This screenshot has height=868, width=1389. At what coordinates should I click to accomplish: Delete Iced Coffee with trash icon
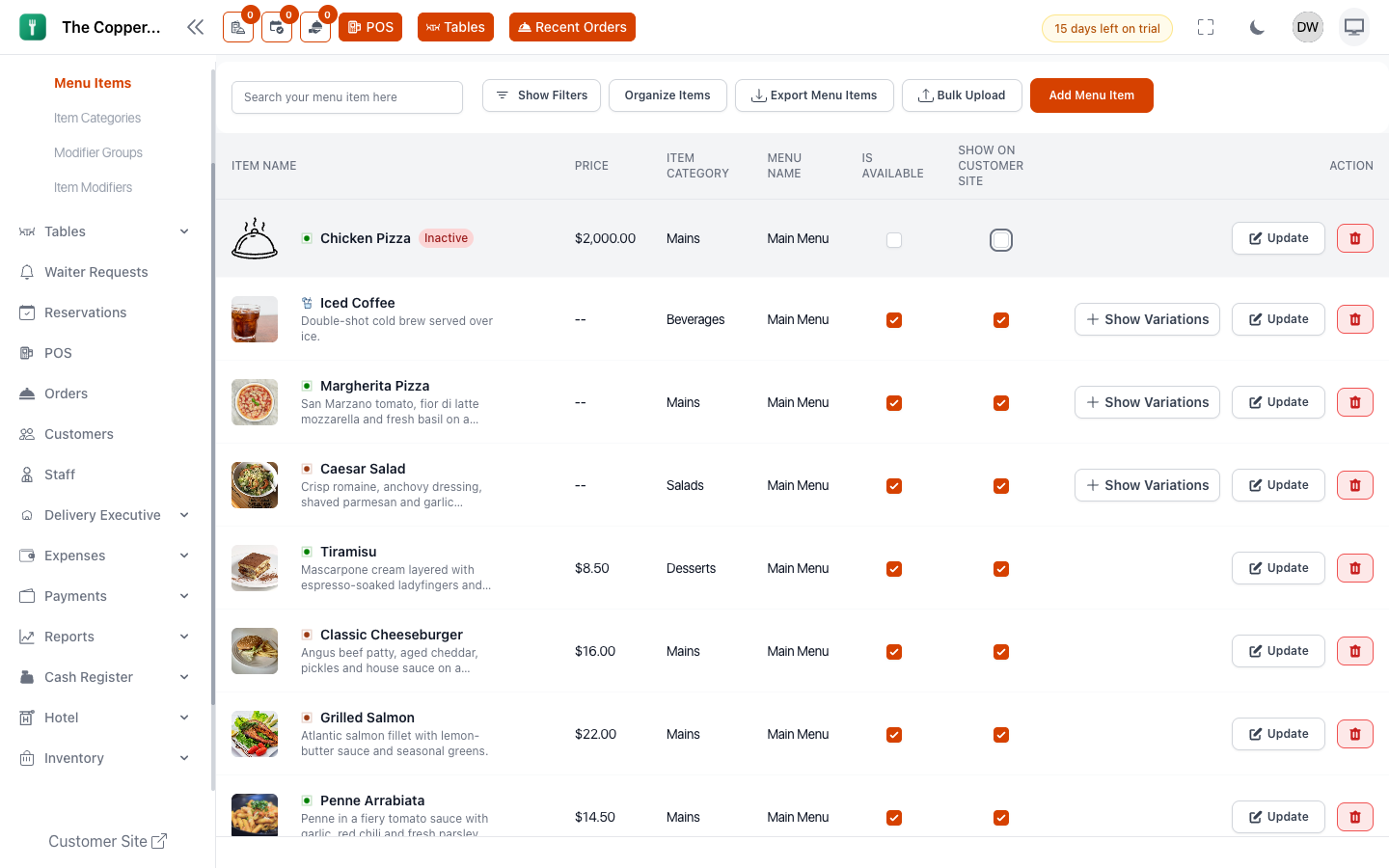tap(1355, 319)
